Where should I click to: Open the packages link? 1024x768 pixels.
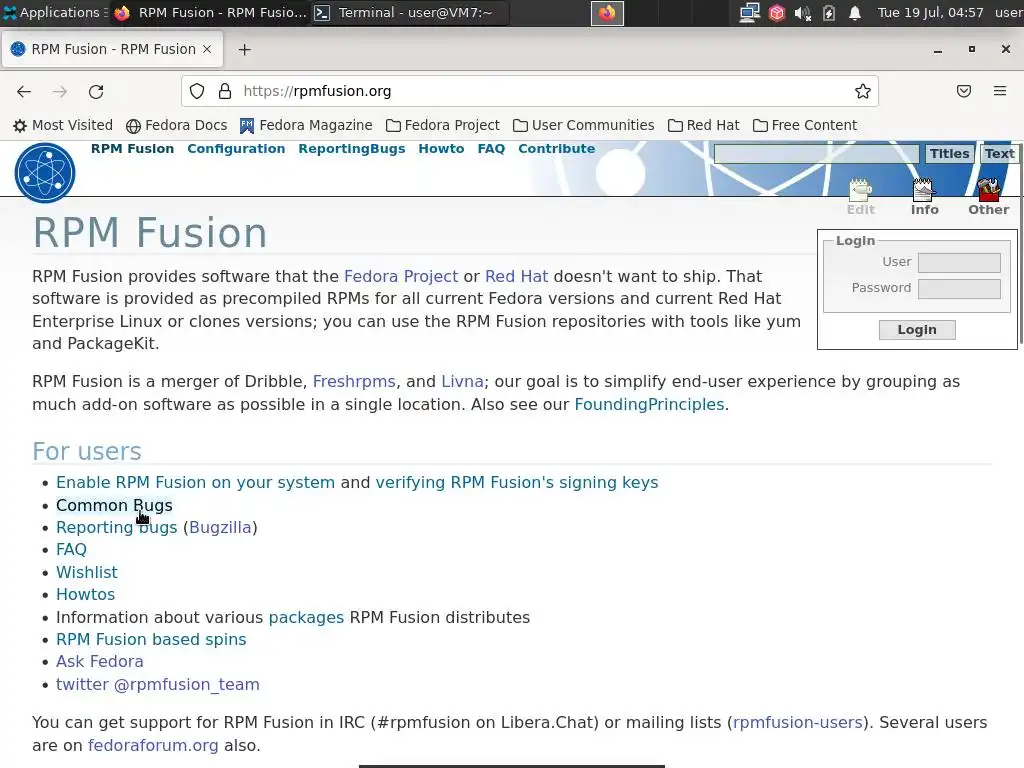(x=306, y=618)
